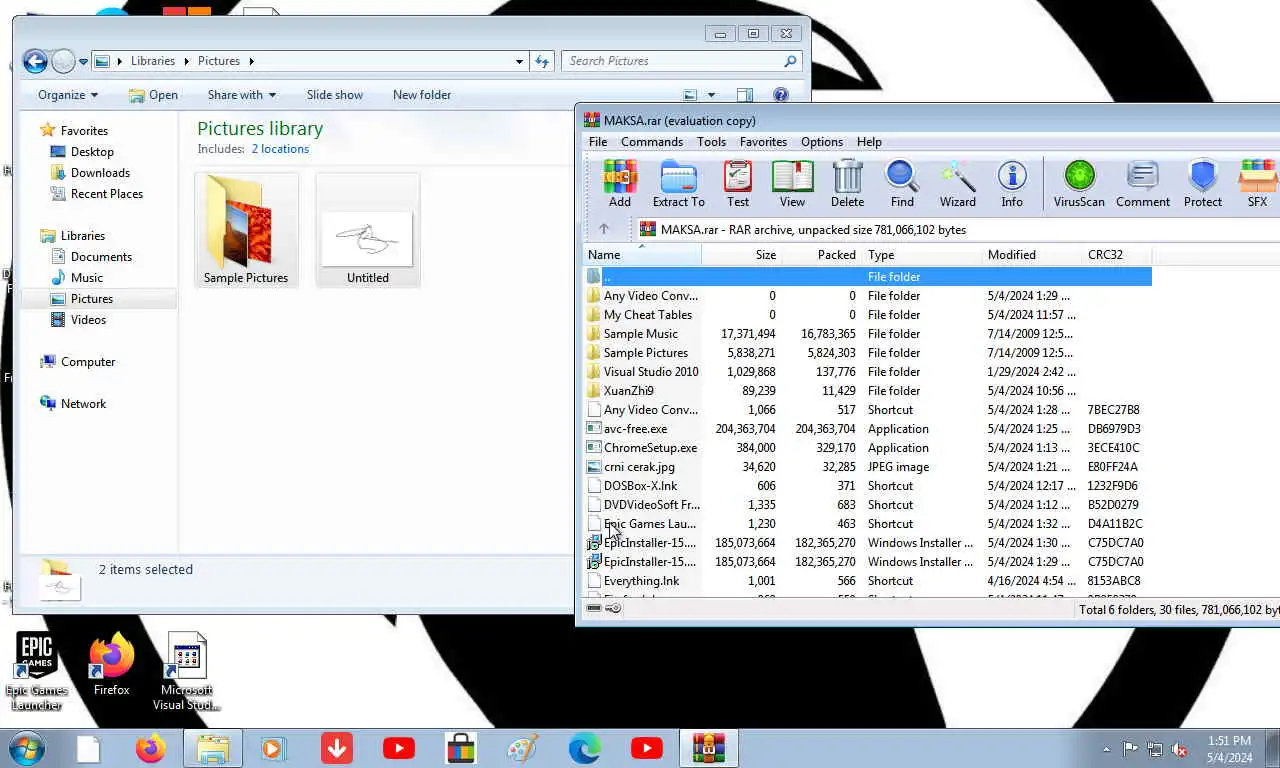Click the Comment toolbar icon
The width and height of the screenshot is (1280, 768).
[x=1143, y=184]
